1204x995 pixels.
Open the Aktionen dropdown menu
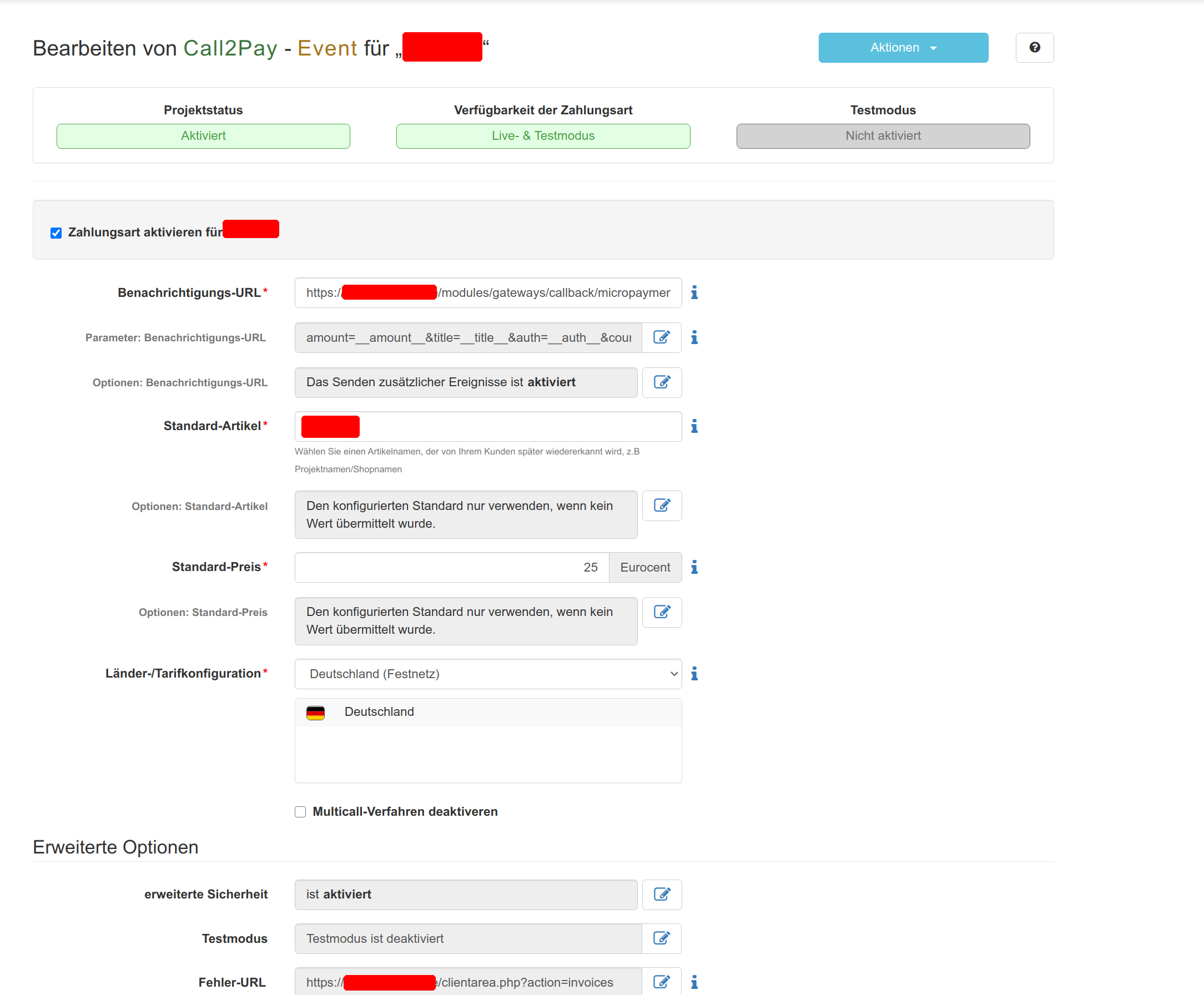903,48
